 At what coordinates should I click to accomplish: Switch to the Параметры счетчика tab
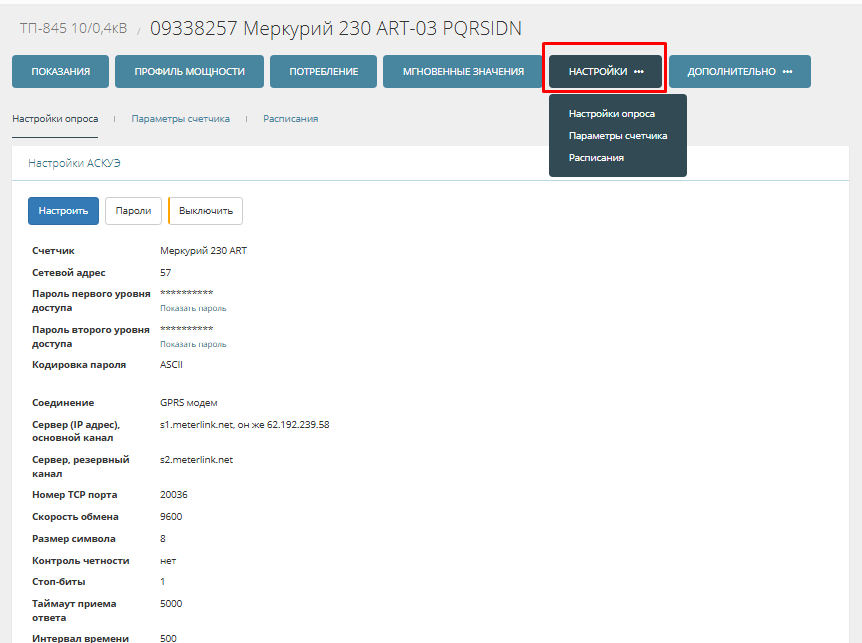tap(180, 119)
